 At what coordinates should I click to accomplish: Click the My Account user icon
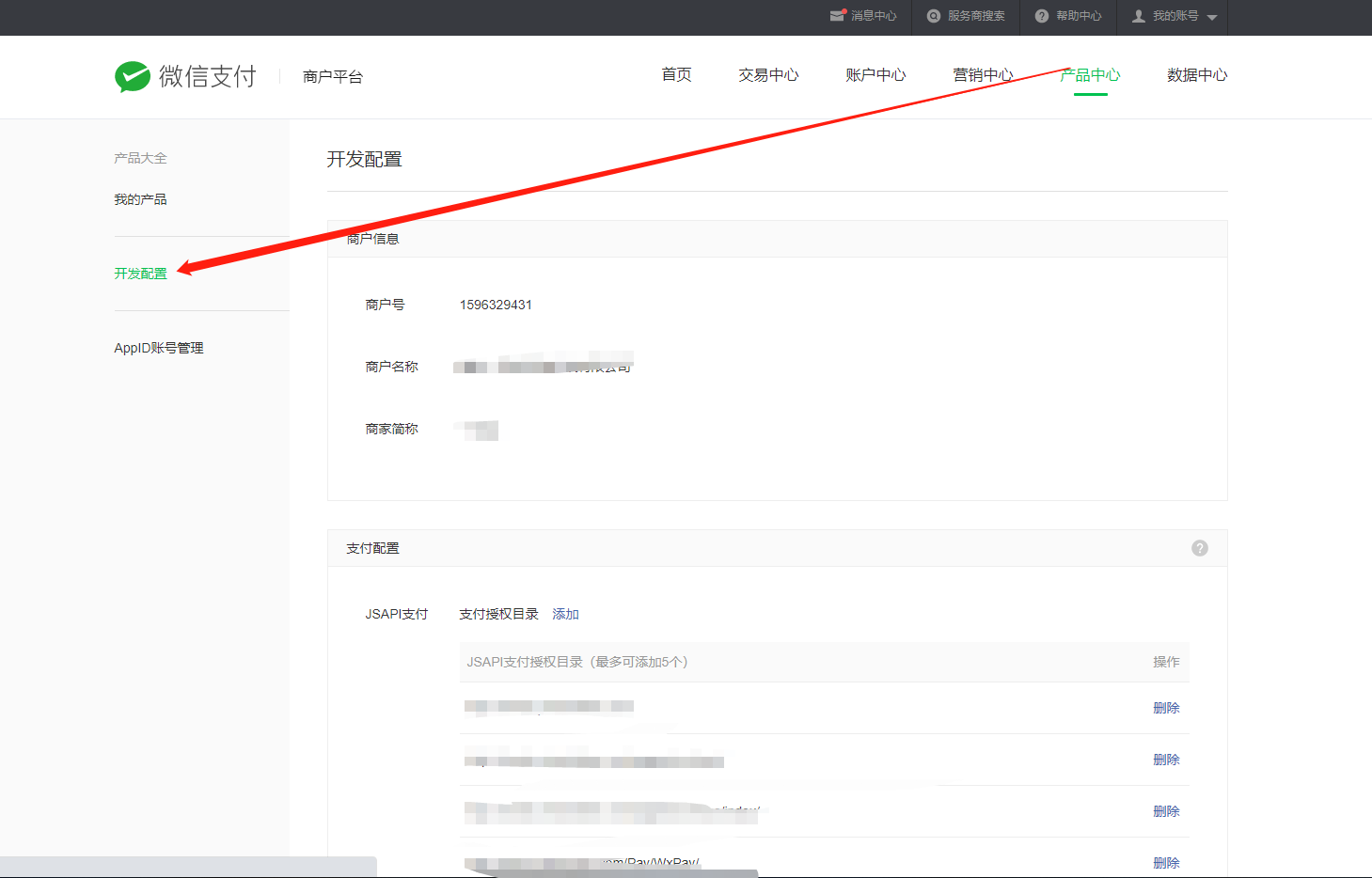pos(1139,16)
